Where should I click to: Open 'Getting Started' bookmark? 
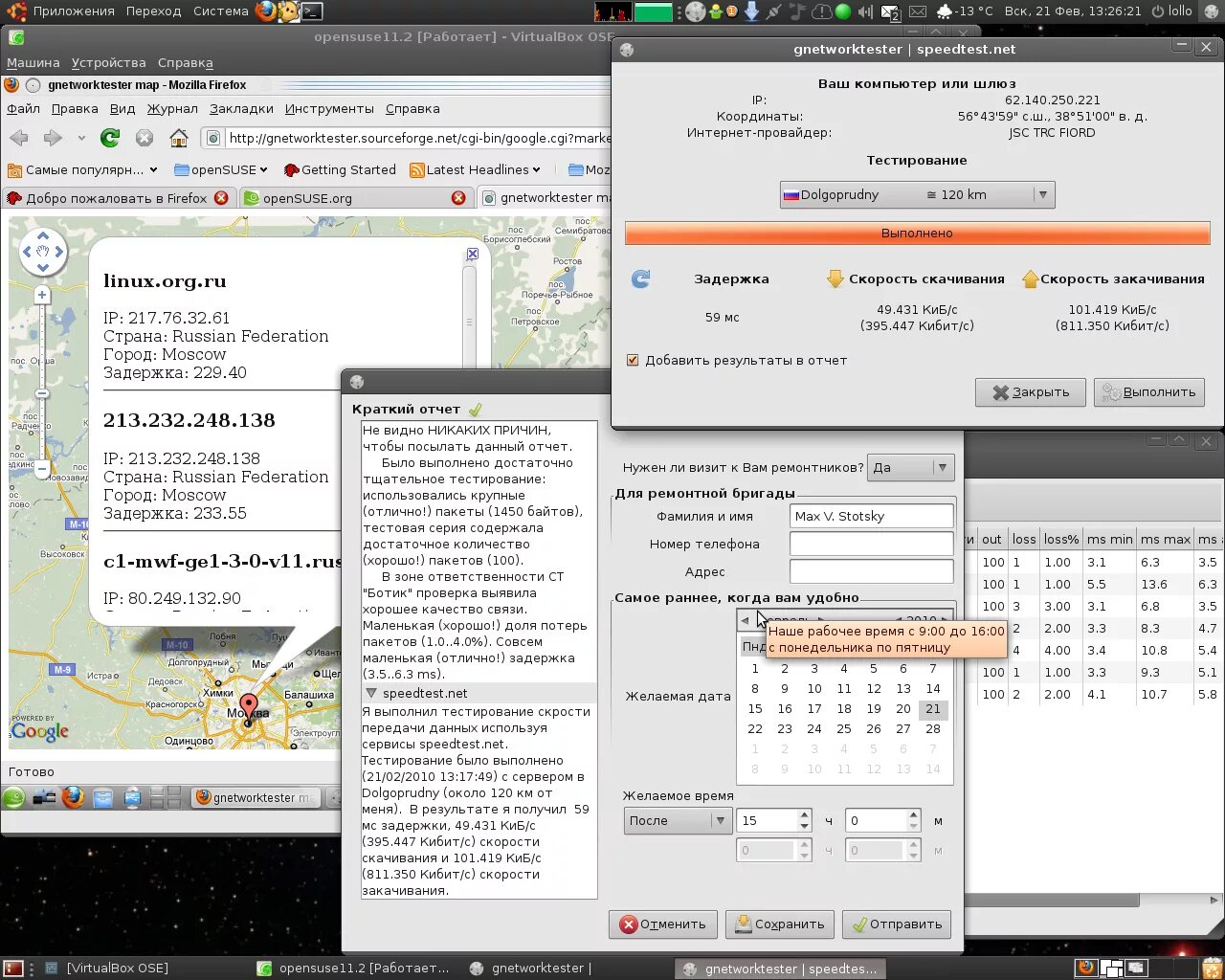340,169
